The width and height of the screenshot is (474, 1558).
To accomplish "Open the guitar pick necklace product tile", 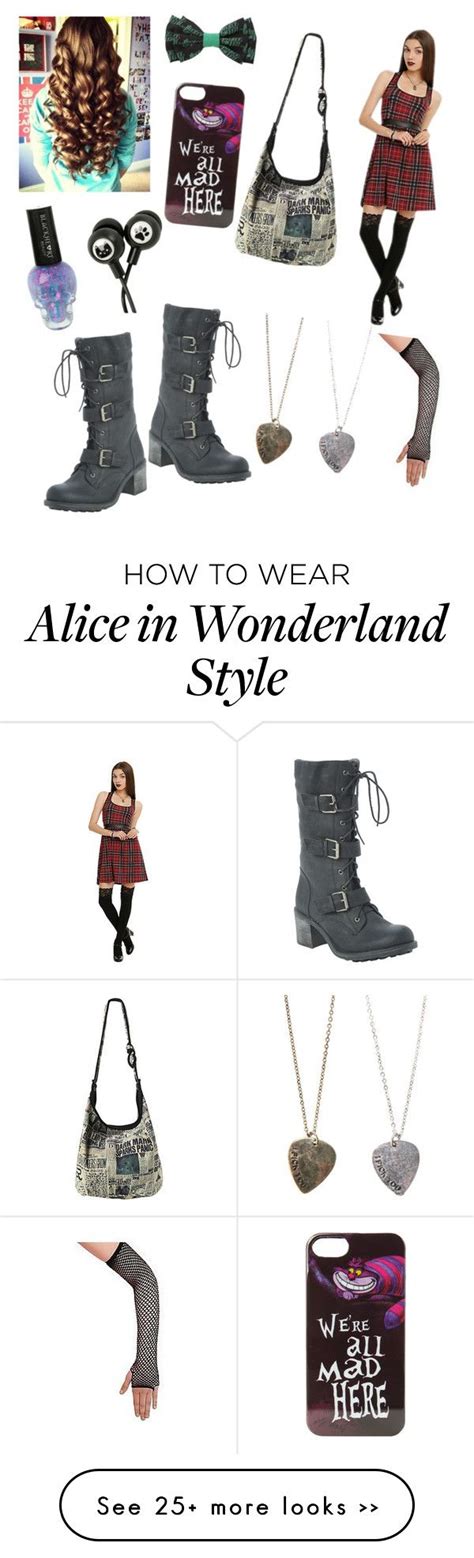I will tap(356, 1098).
